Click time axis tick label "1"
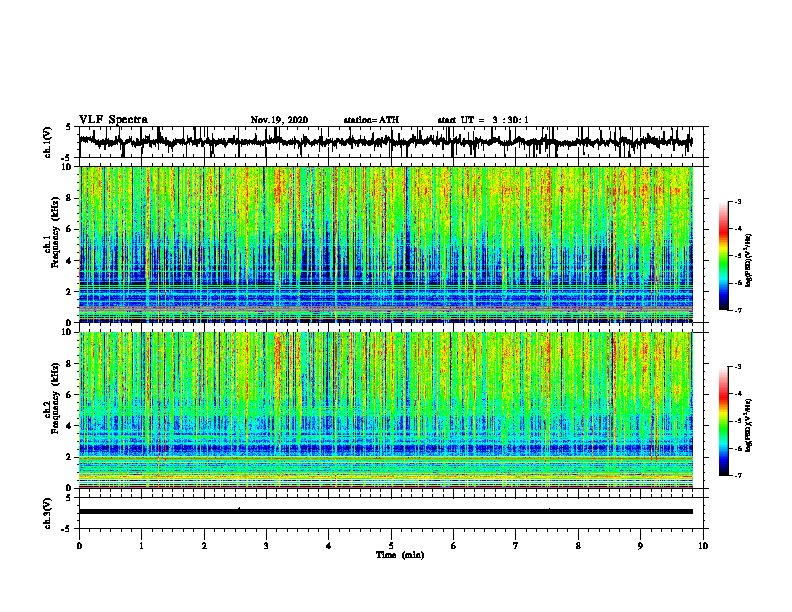Image resolution: width=792 pixels, height=612 pixels. 141,546
